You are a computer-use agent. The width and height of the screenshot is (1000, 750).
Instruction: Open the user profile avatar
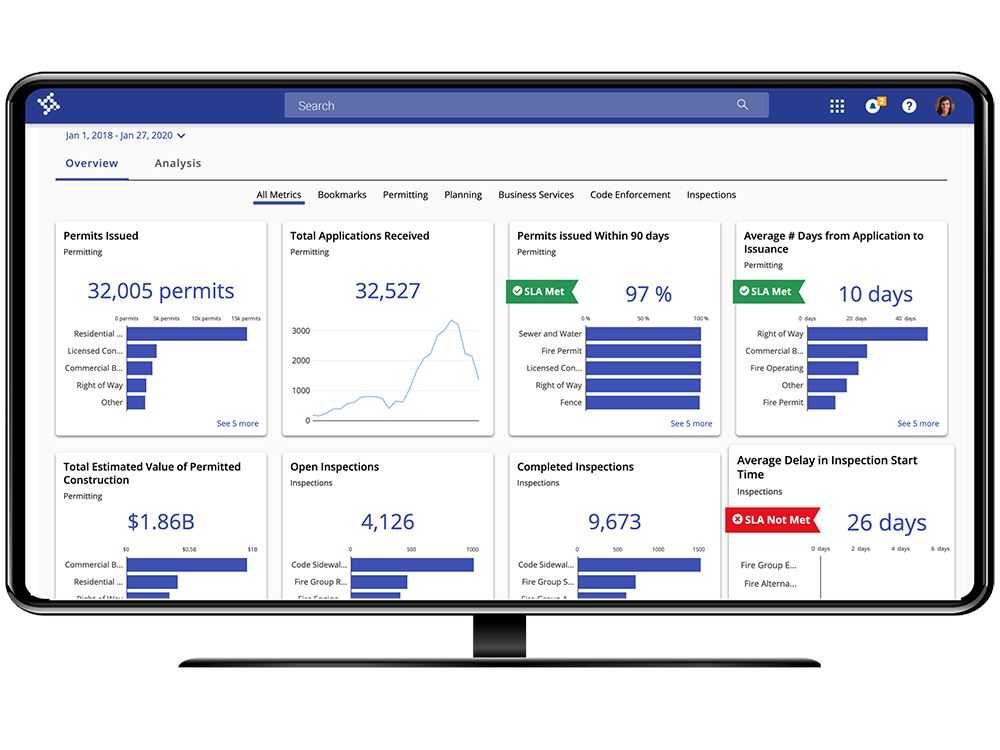coord(945,105)
